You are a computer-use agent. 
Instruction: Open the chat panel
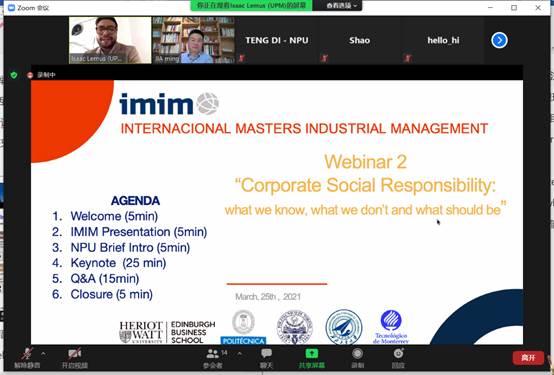pyautogui.click(x=266, y=358)
